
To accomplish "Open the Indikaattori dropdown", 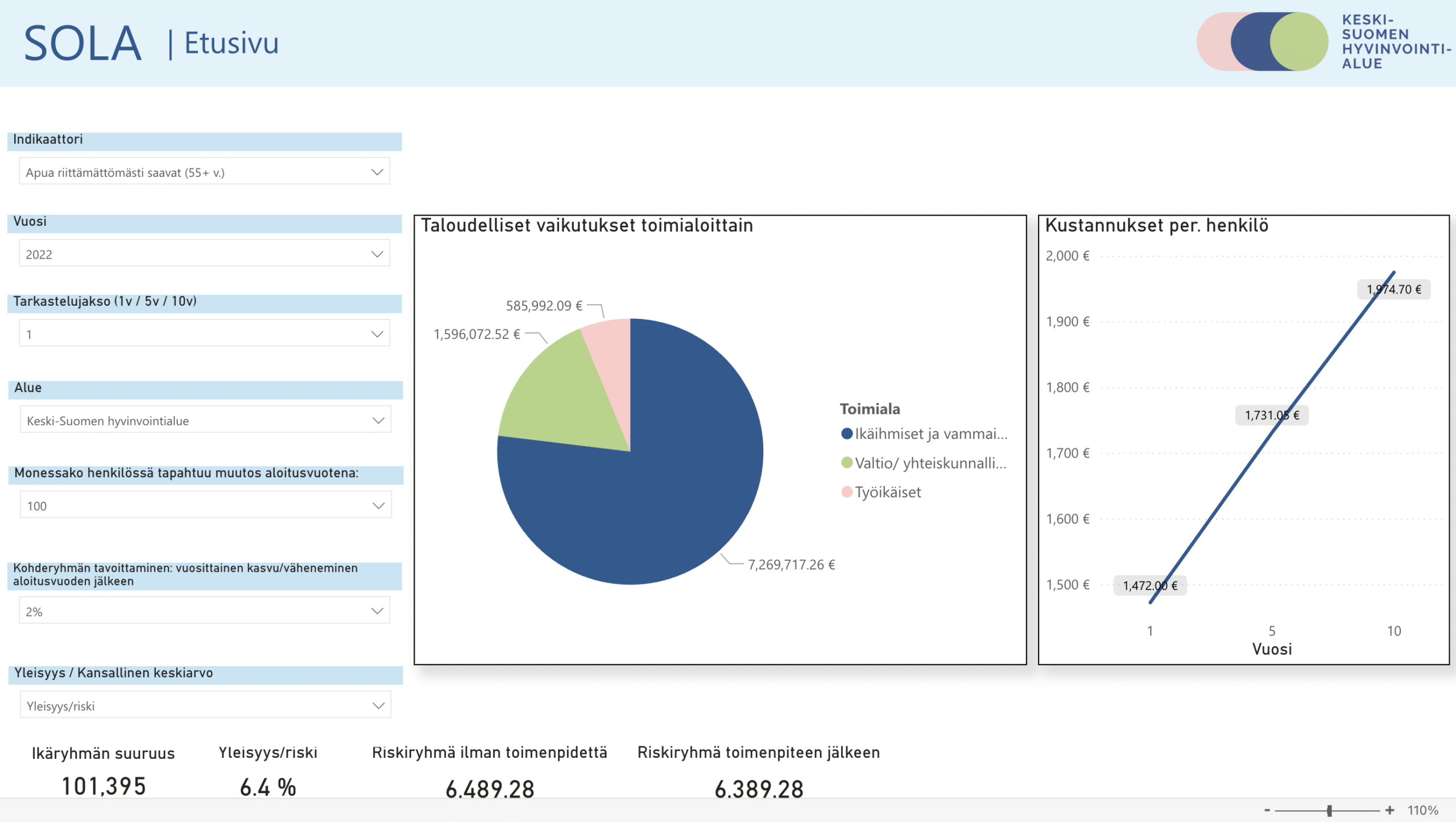I will [x=377, y=172].
